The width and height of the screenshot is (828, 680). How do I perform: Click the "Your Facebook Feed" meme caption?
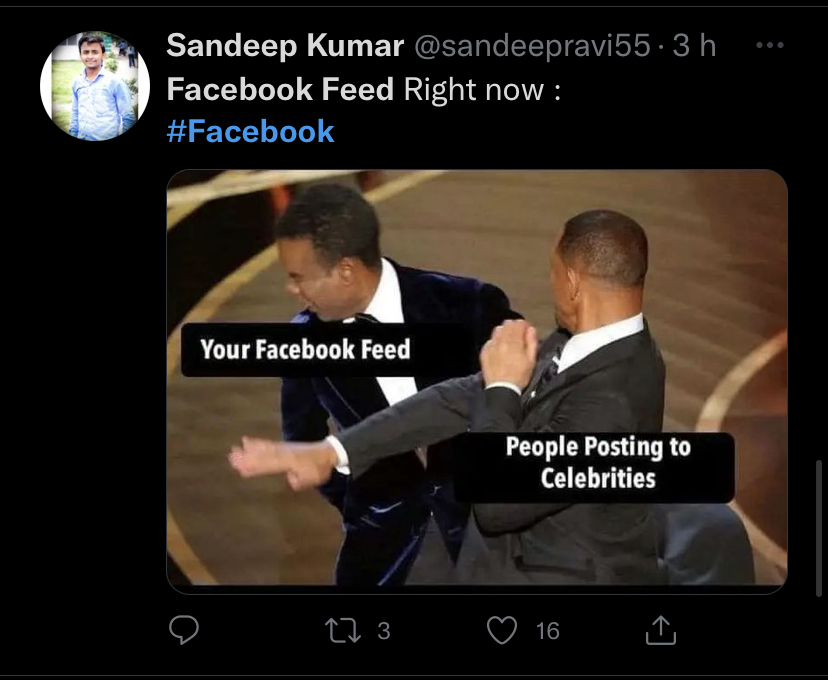coord(305,350)
